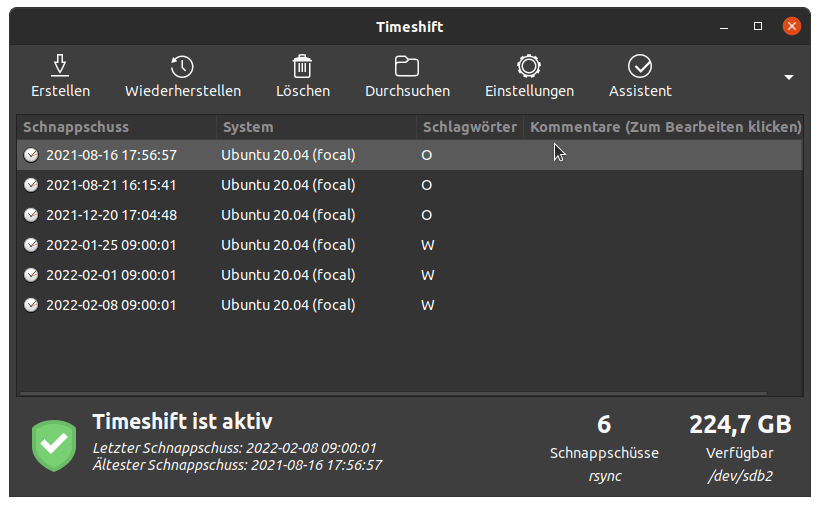The width and height of the screenshot is (820, 506).
Task: Select snapshot 2022-01-25 09:00:01
Action: tap(111, 245)
